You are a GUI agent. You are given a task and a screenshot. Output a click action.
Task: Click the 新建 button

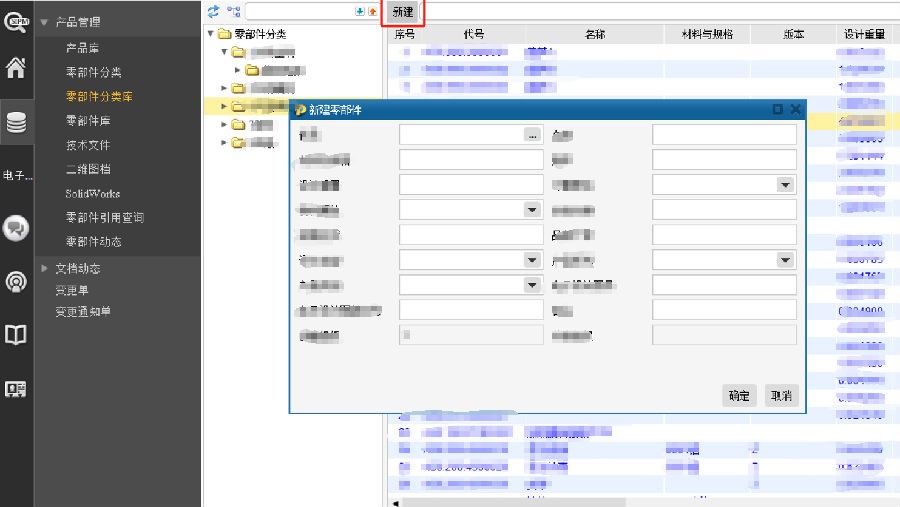click(x=402, y=11)
